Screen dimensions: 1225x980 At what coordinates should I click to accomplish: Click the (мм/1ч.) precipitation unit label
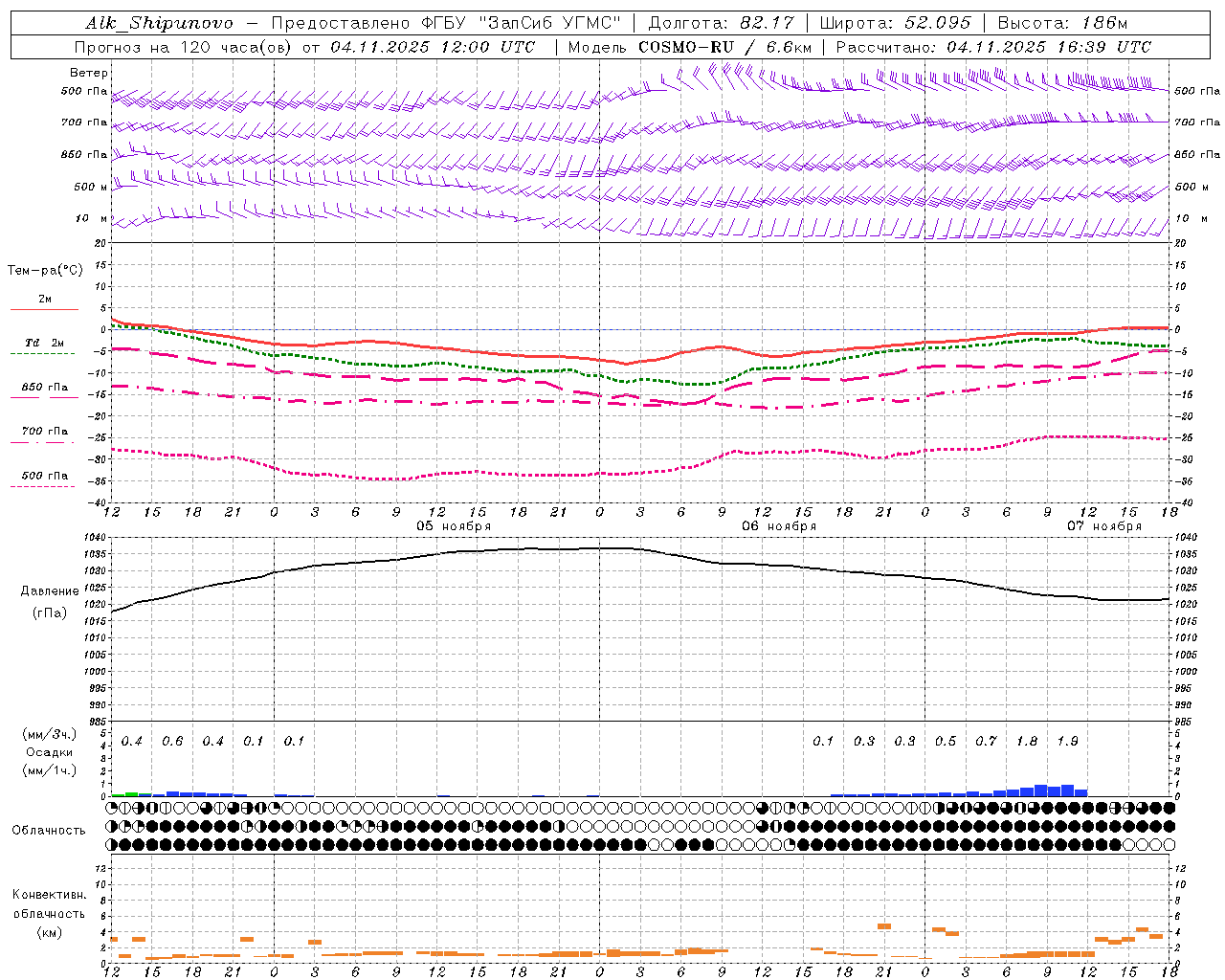[49, 770]
